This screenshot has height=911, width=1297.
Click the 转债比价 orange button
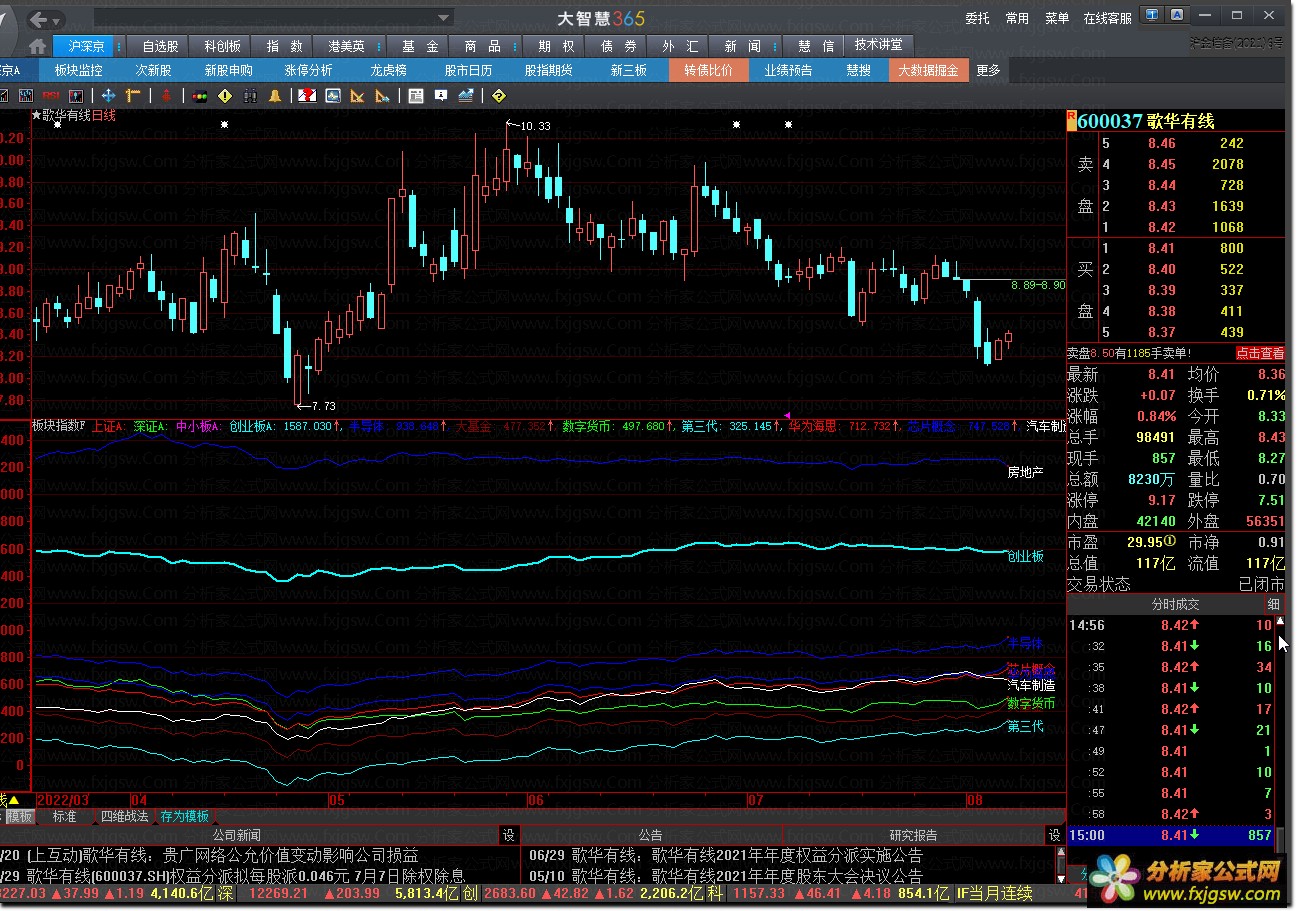(708, 70)
